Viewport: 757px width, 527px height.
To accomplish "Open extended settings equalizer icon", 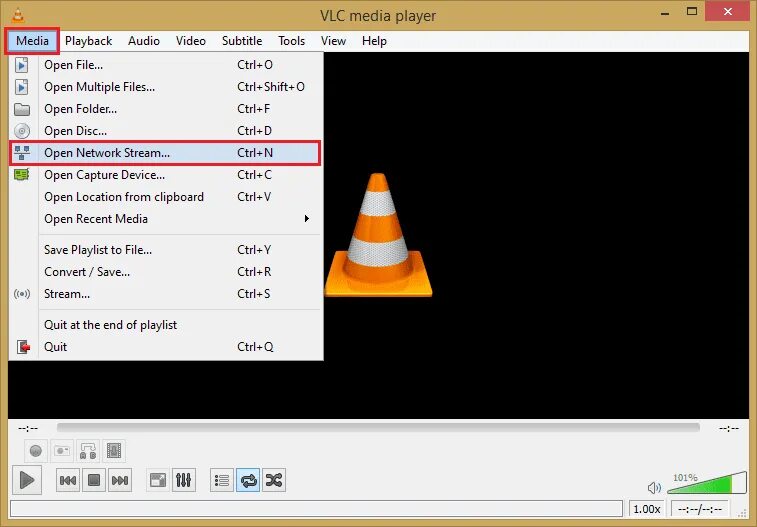I will (184, 480).
